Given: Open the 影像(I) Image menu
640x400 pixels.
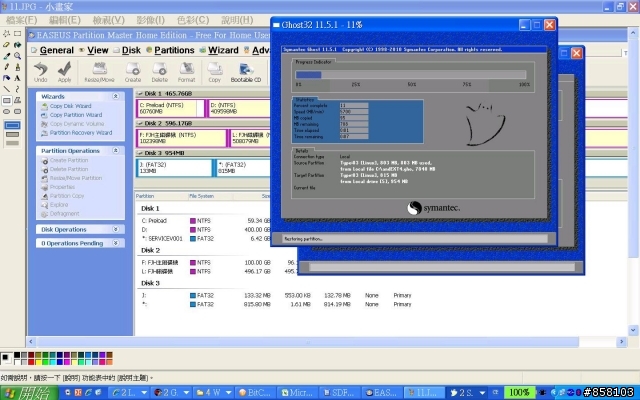Looking at the screenshot, I should 150,20.
